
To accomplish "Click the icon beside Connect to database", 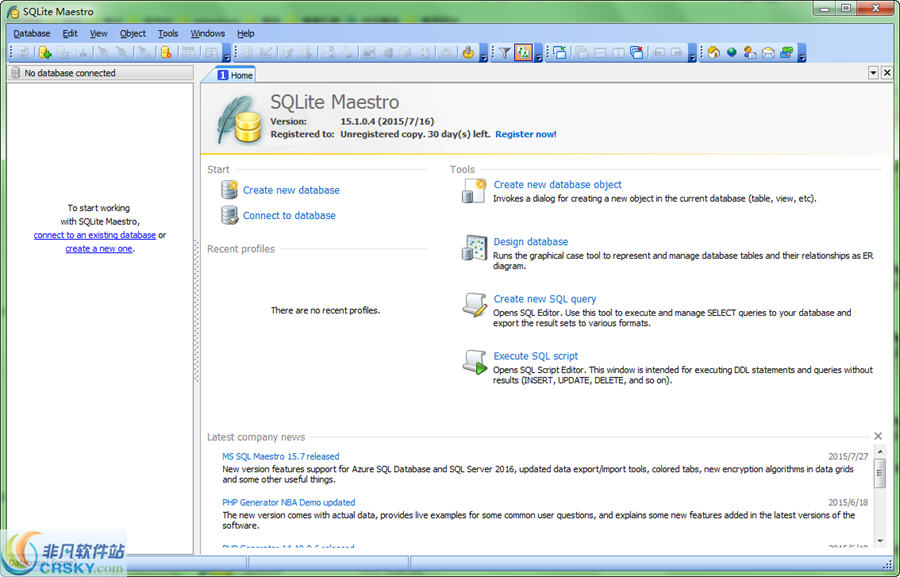I will click(x=230, y=215).
